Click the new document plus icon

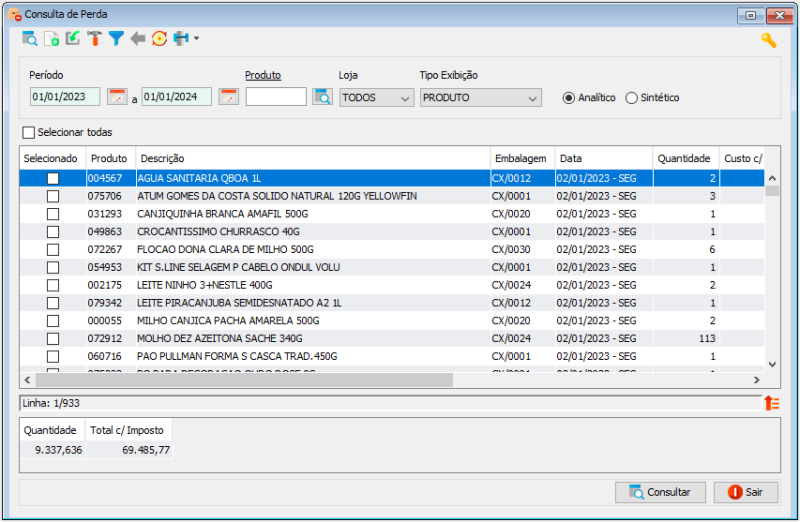[51, 39]
